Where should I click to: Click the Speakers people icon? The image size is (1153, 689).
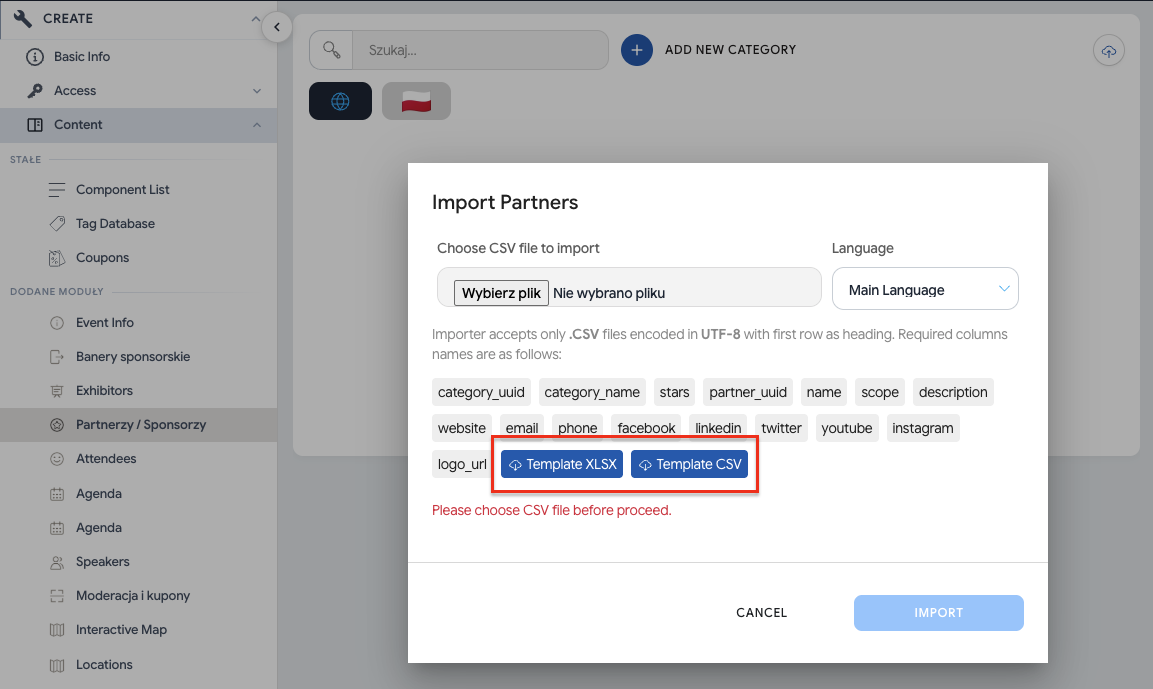pyautogui.click(x=57, y=563)
